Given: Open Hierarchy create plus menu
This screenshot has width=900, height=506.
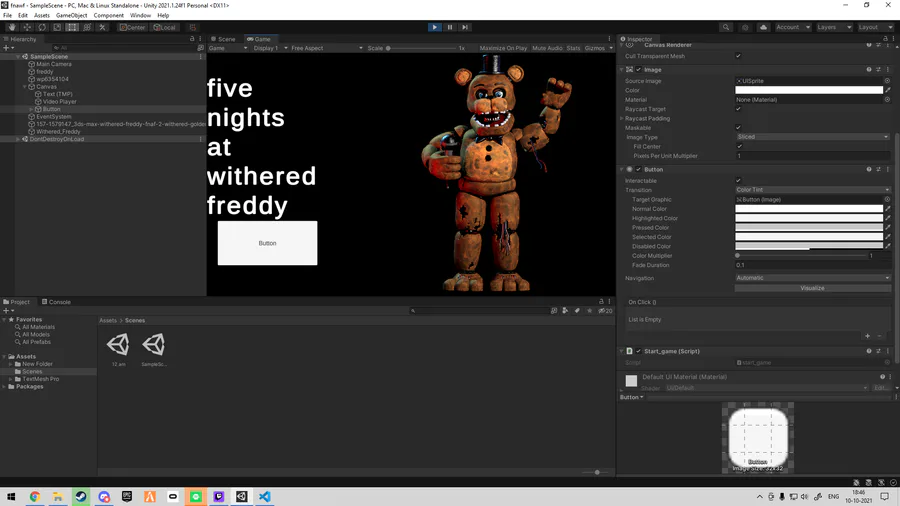Looking at the screenshot, I should click(8, 48).
